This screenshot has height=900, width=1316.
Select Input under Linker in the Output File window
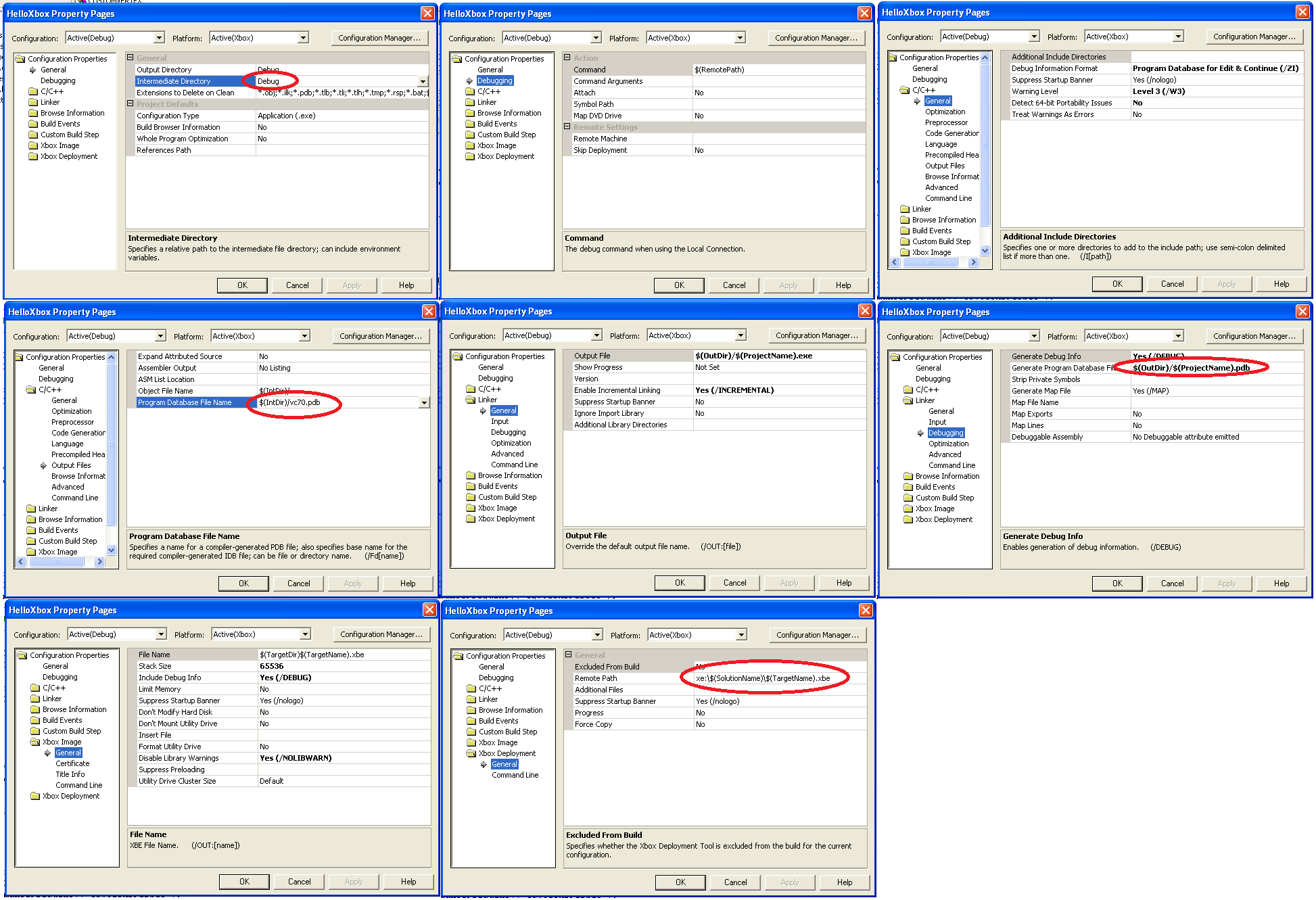coord(500,421)
